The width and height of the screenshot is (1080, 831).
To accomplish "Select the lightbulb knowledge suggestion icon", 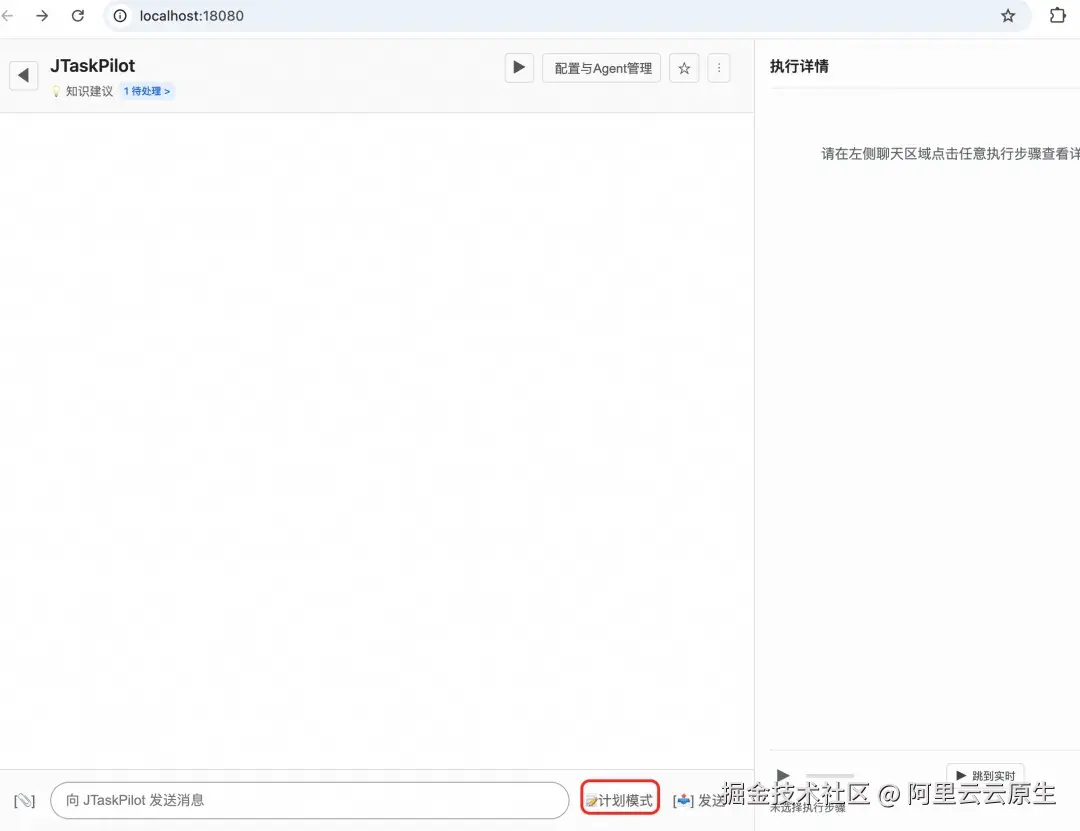I will (x=58, y=90).
